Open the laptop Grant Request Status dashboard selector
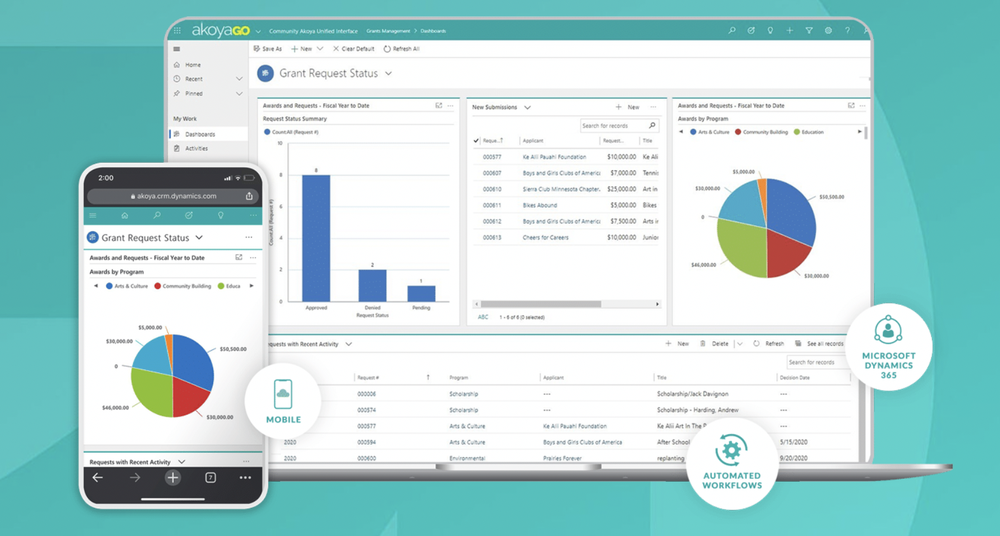Image resolution: width=1000 pixels, height=536 pixels. (388, 73)
